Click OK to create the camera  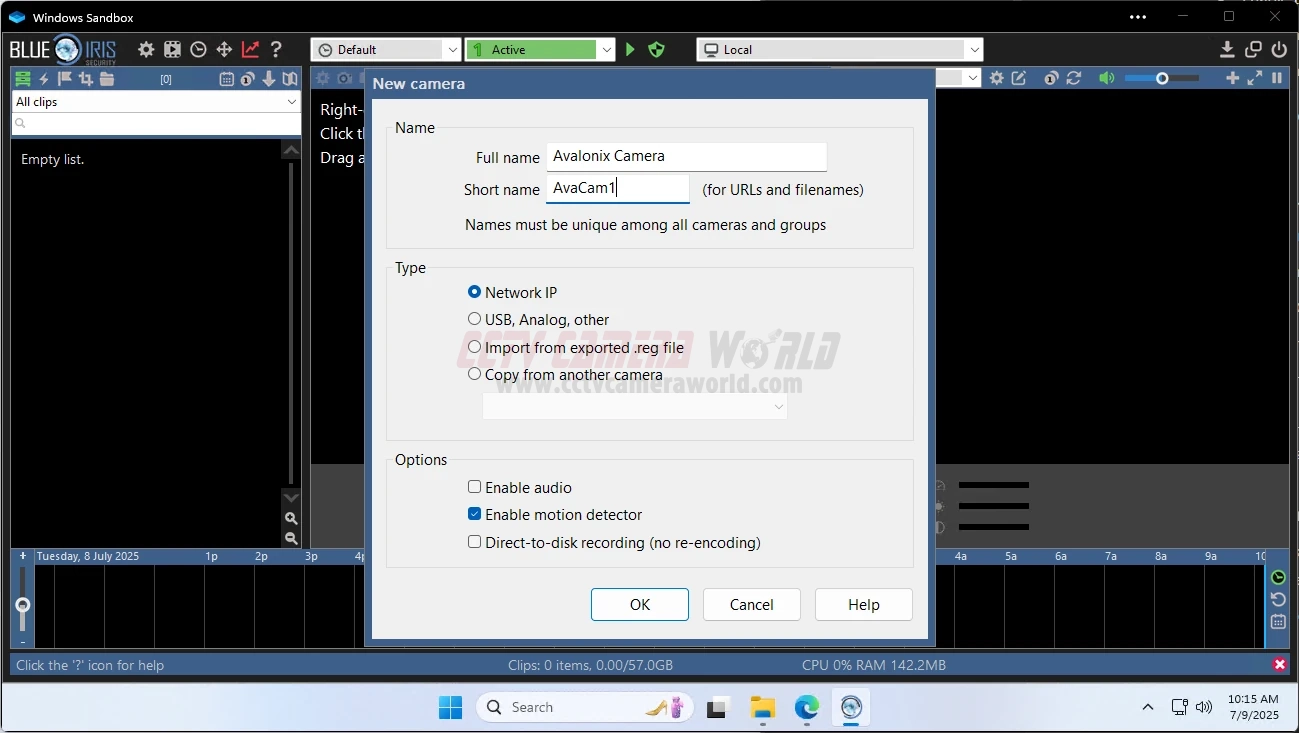[639, 604]
